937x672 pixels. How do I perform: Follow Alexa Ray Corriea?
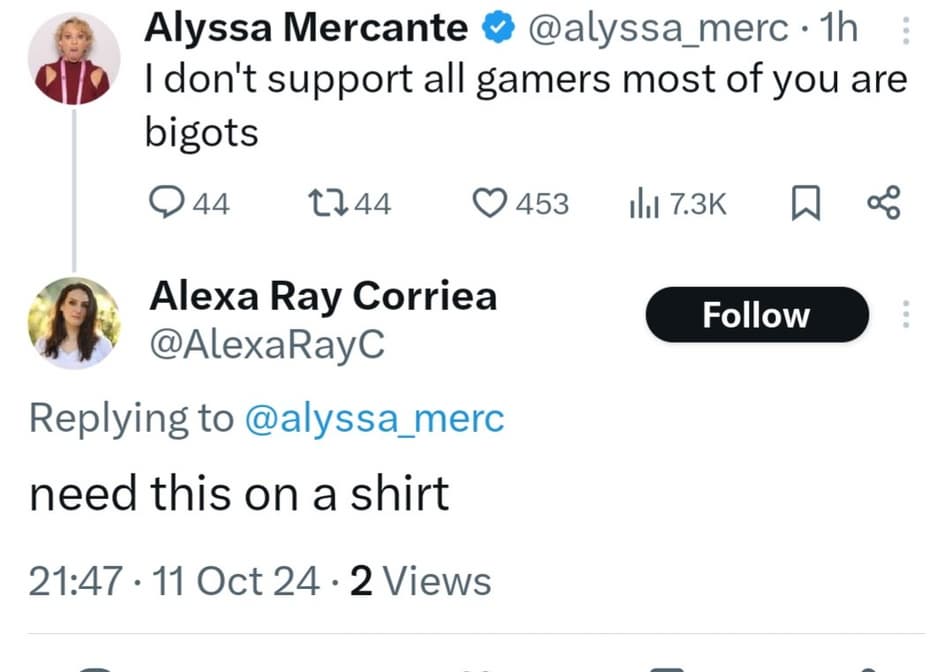click(756, 315)
